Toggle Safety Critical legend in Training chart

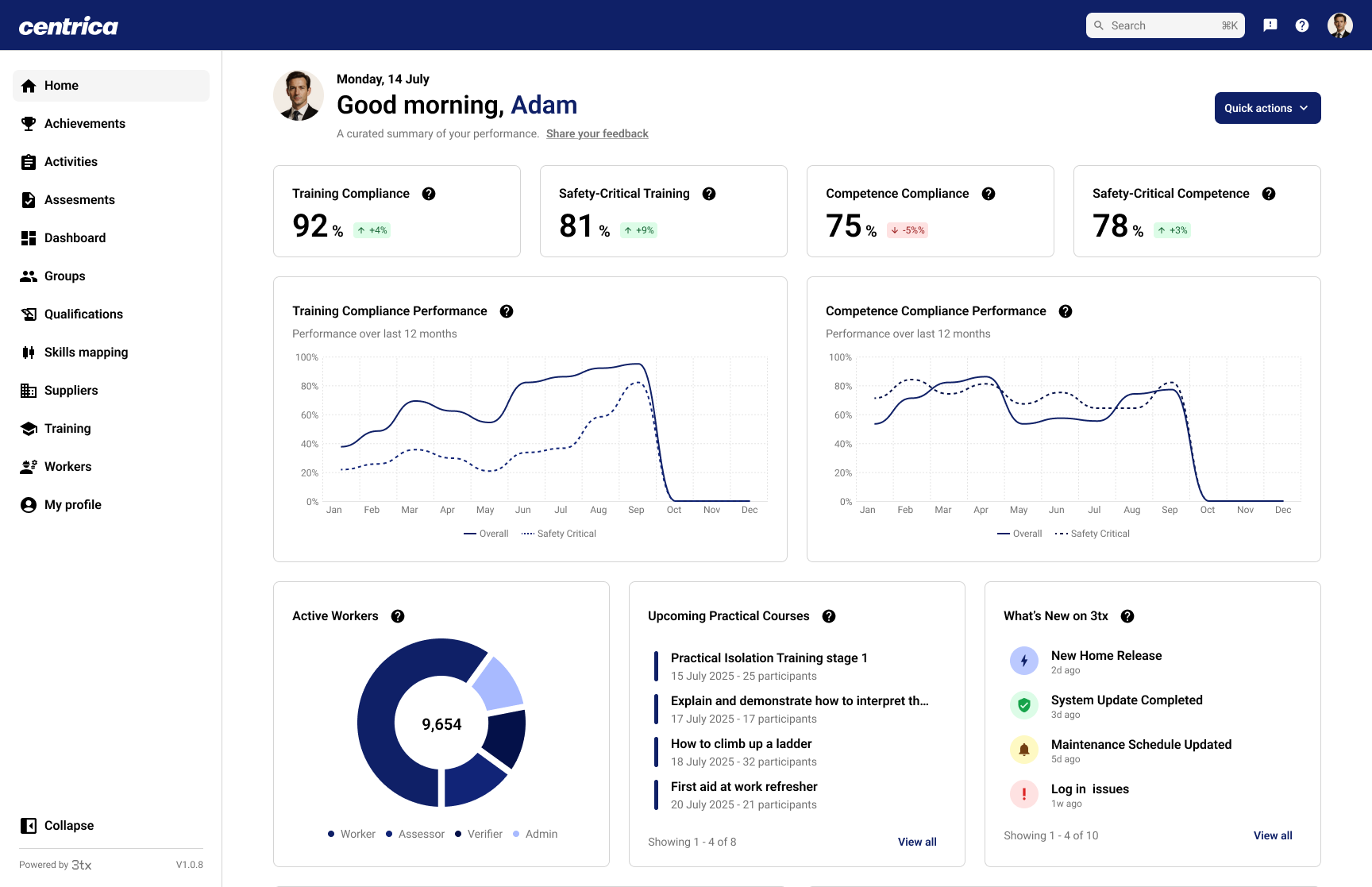pyautogui.click(x=559, y=534)
